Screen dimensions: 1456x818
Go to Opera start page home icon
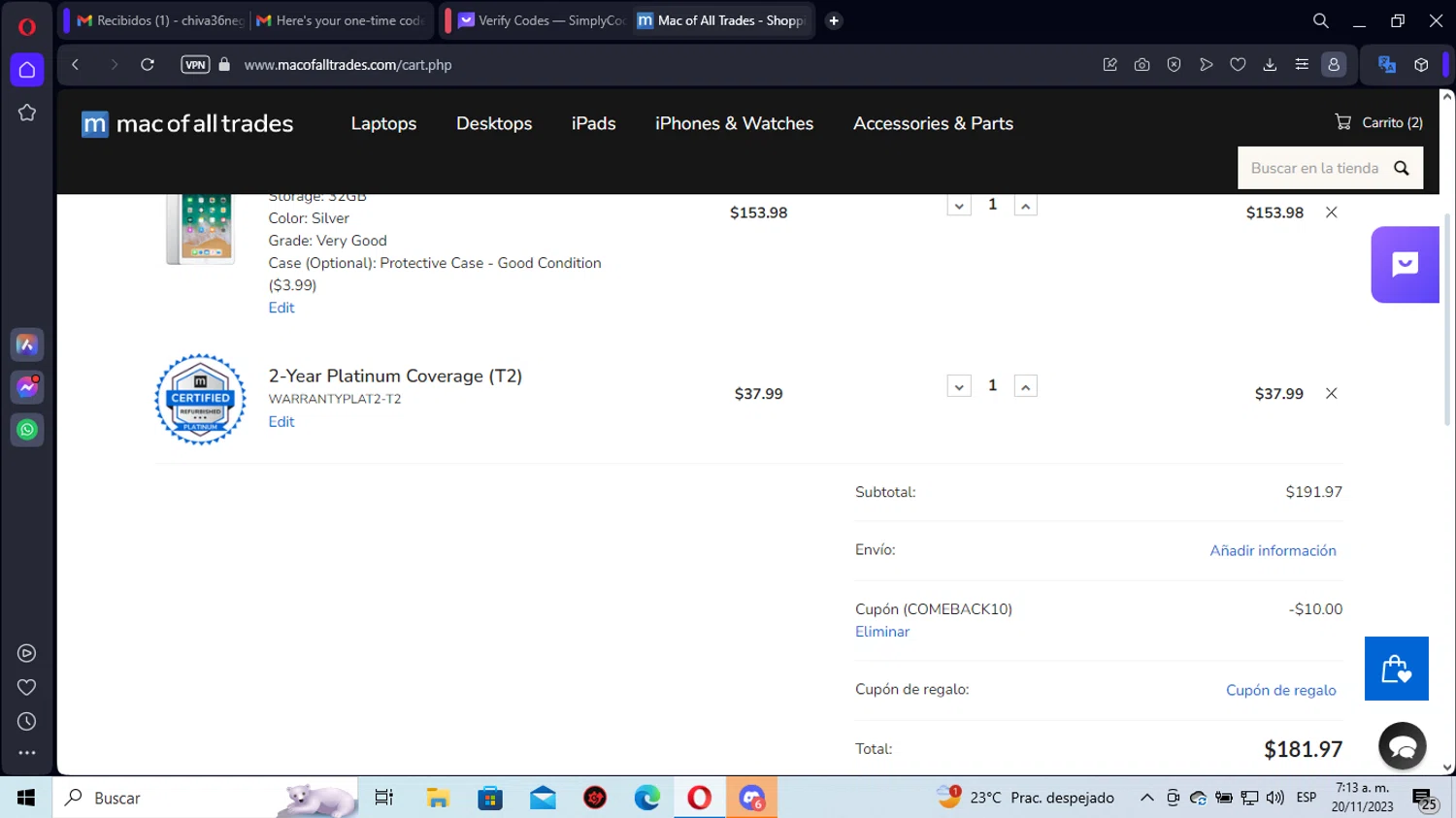[27, 70]
